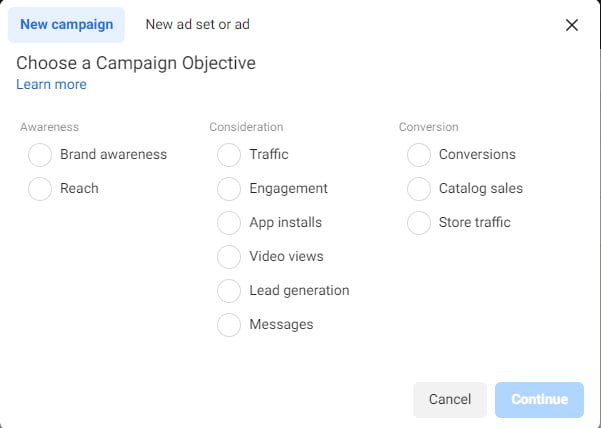This screenshot has height=428, width=601.
Task: Choose the Reach radio button
Action: tap(40, 189)
